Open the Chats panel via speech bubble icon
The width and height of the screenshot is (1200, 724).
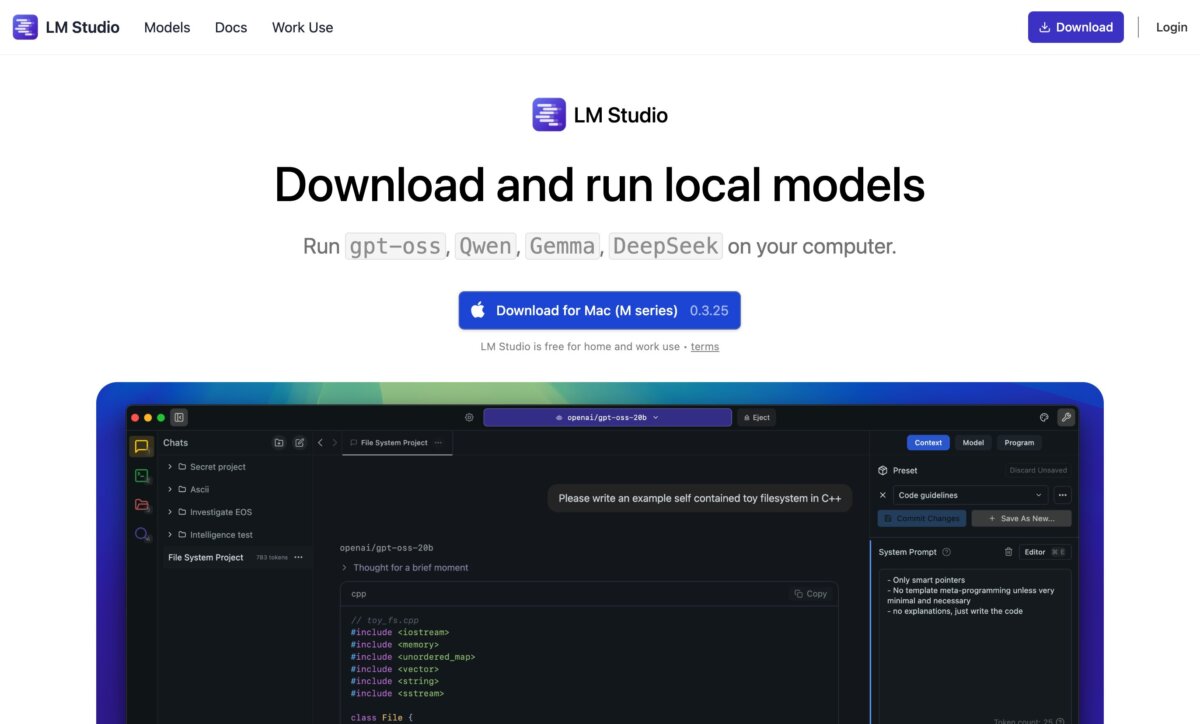pyautogui.click(x=142, y=446)
